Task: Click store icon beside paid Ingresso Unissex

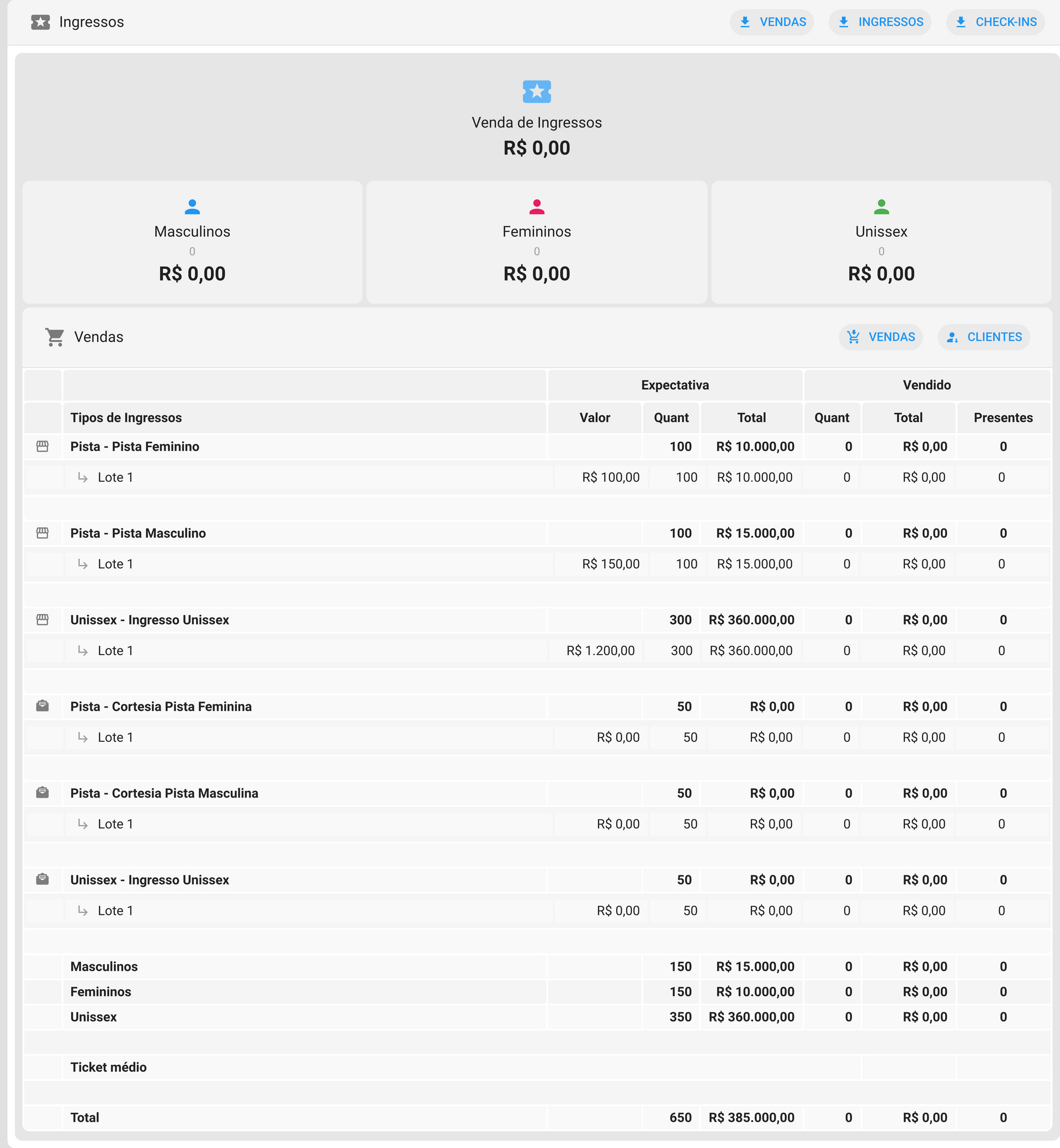Action: [x=43, y=619]
